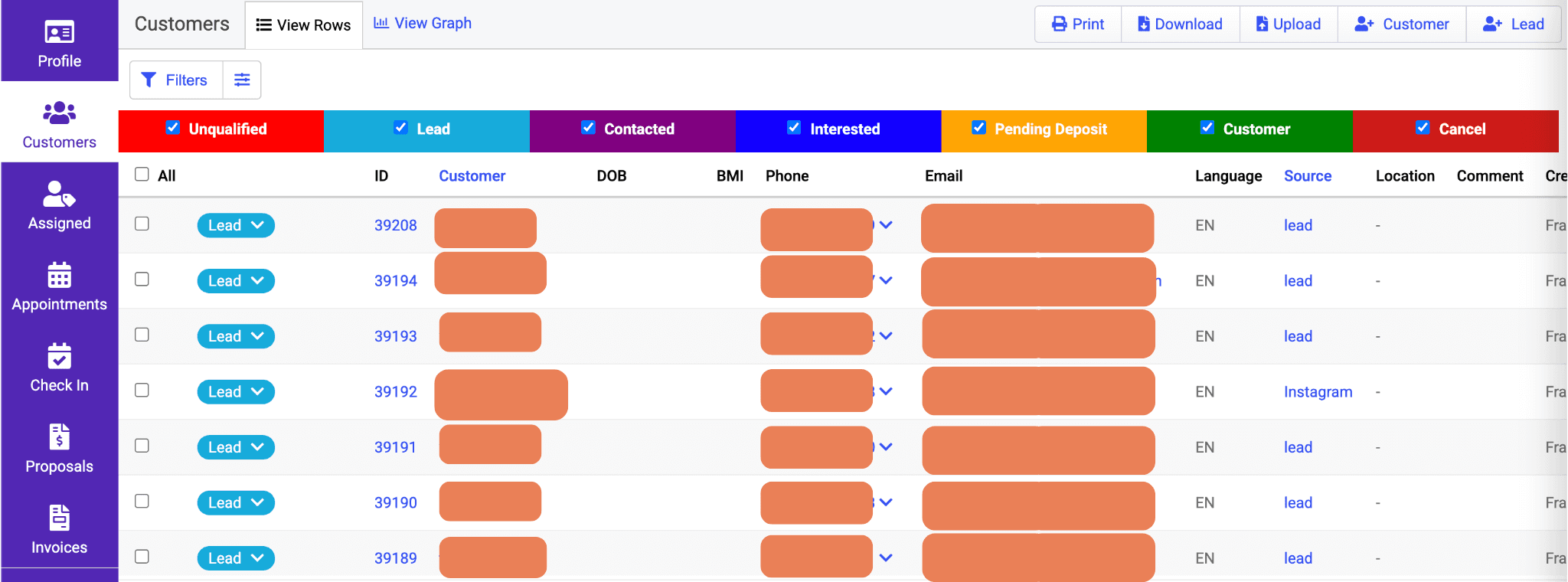Click the Download button

(x=1180, y=25)
